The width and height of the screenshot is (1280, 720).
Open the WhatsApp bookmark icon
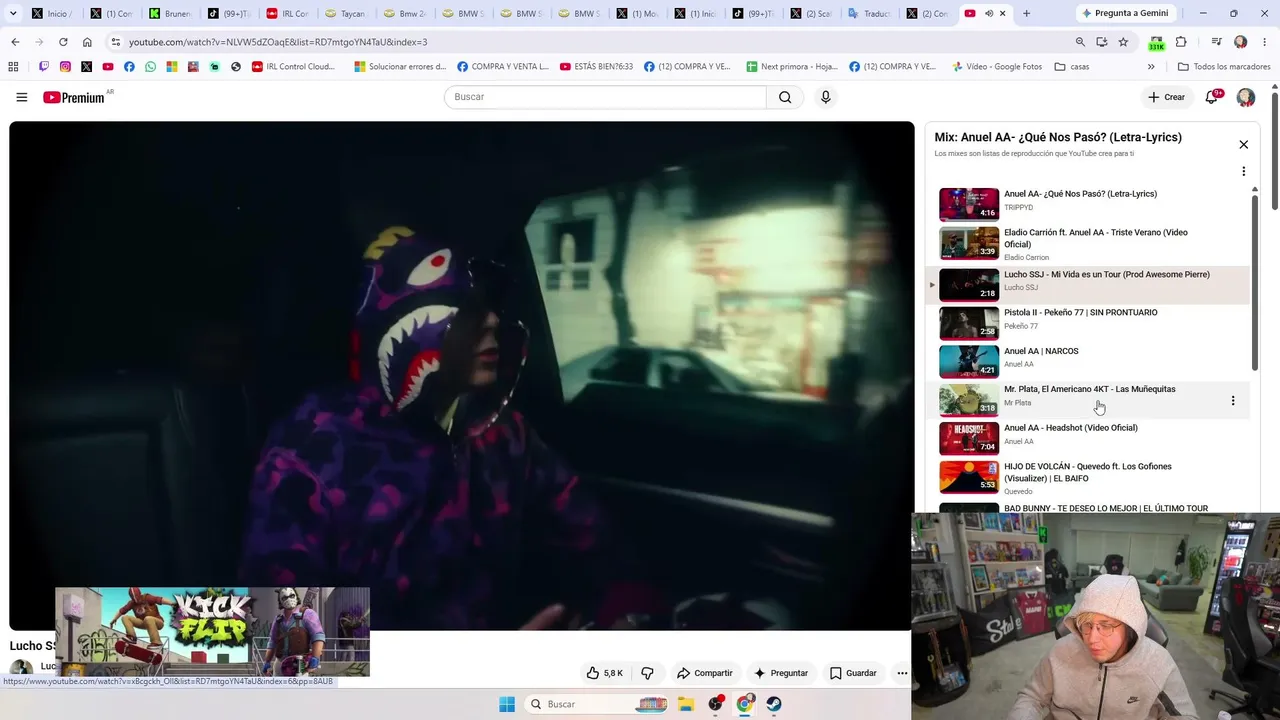coord(150,67)
